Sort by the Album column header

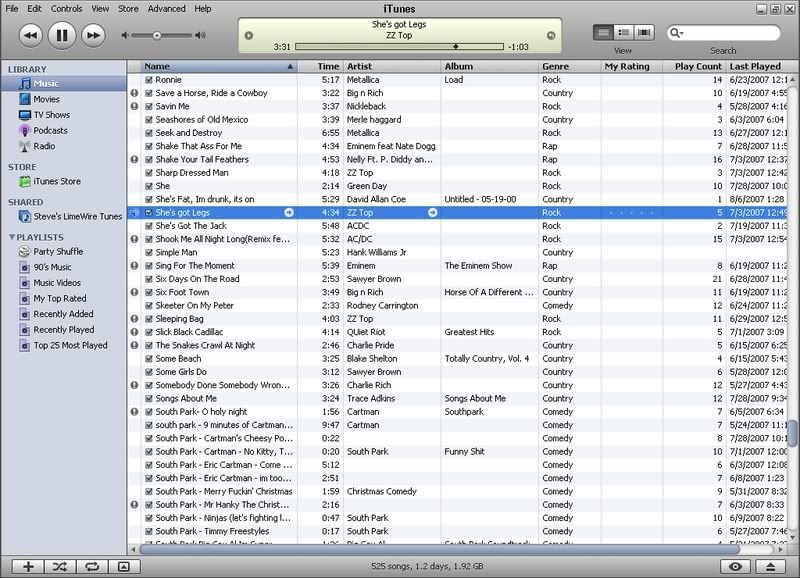489,66
